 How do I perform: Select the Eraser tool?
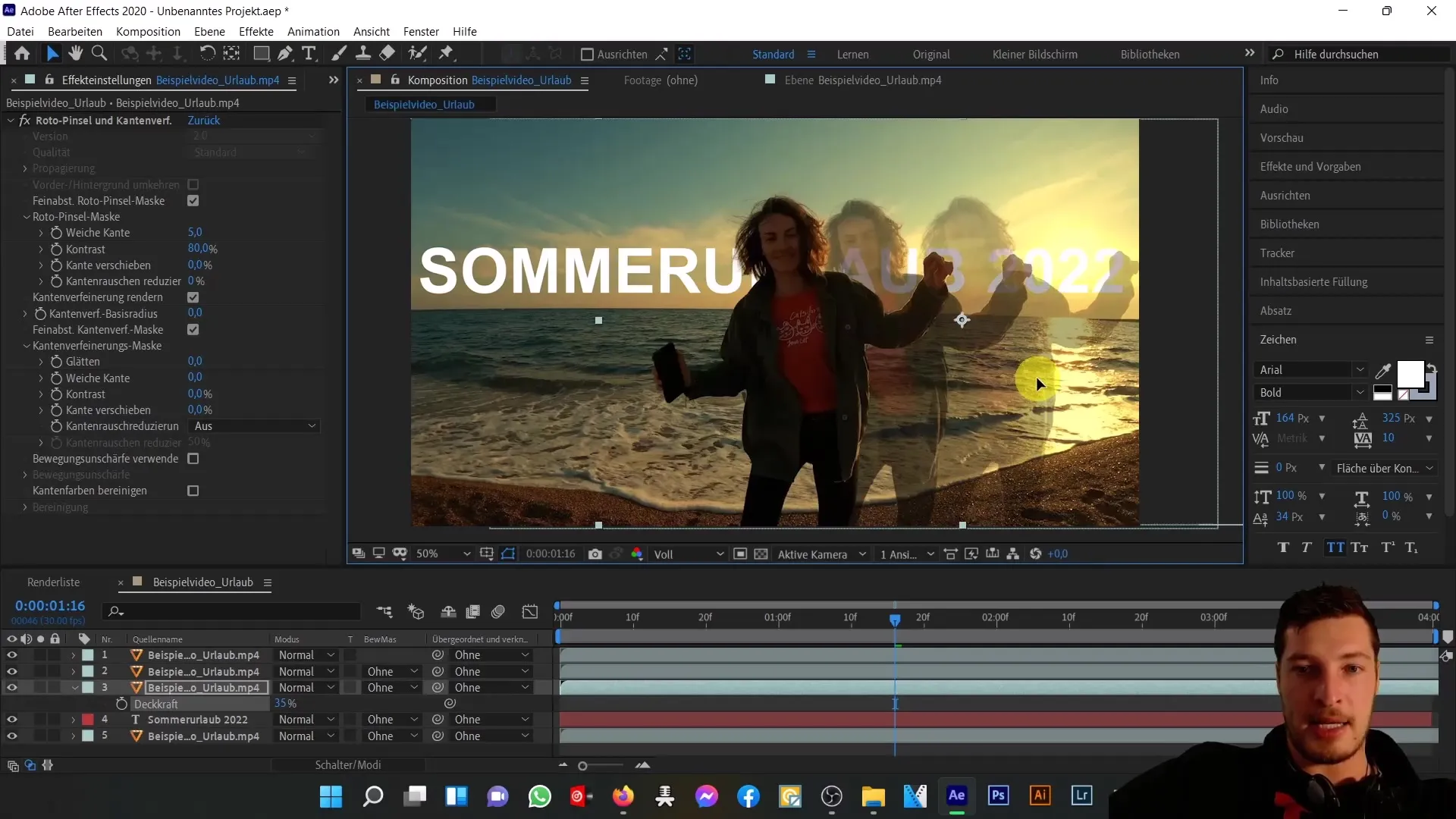(387, 54)
